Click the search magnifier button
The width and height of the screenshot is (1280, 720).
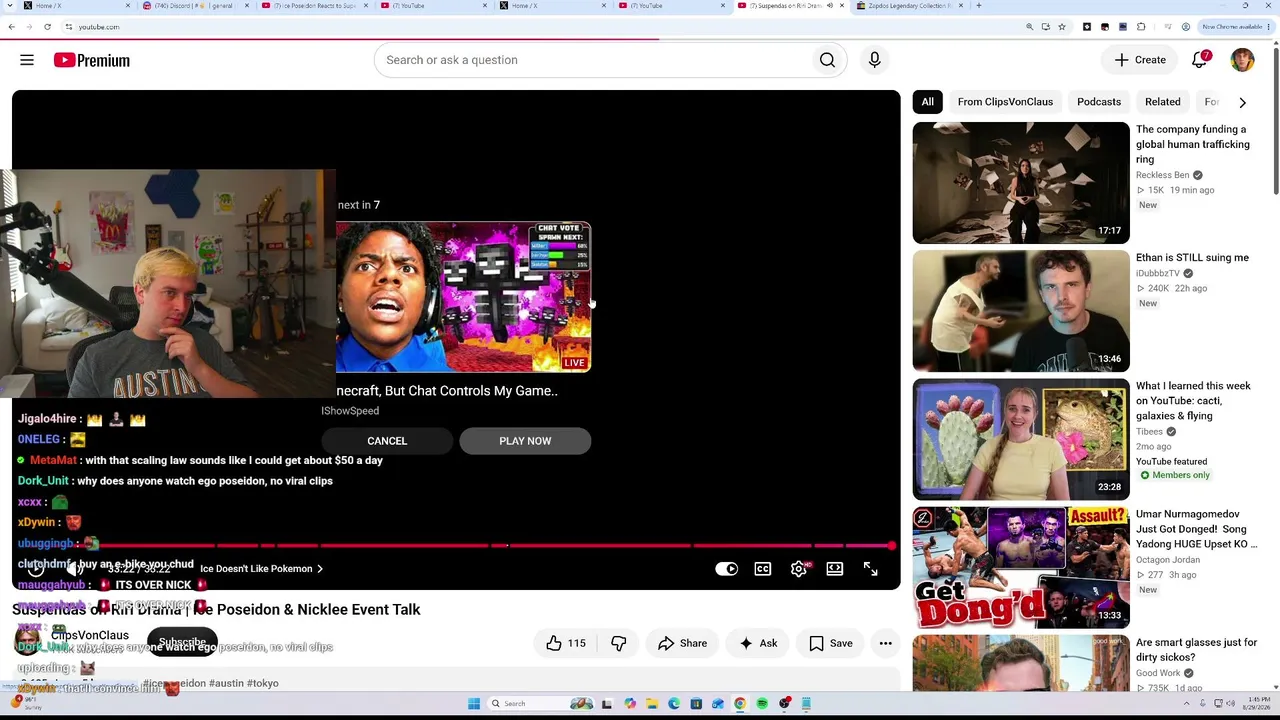pos(827,60)
